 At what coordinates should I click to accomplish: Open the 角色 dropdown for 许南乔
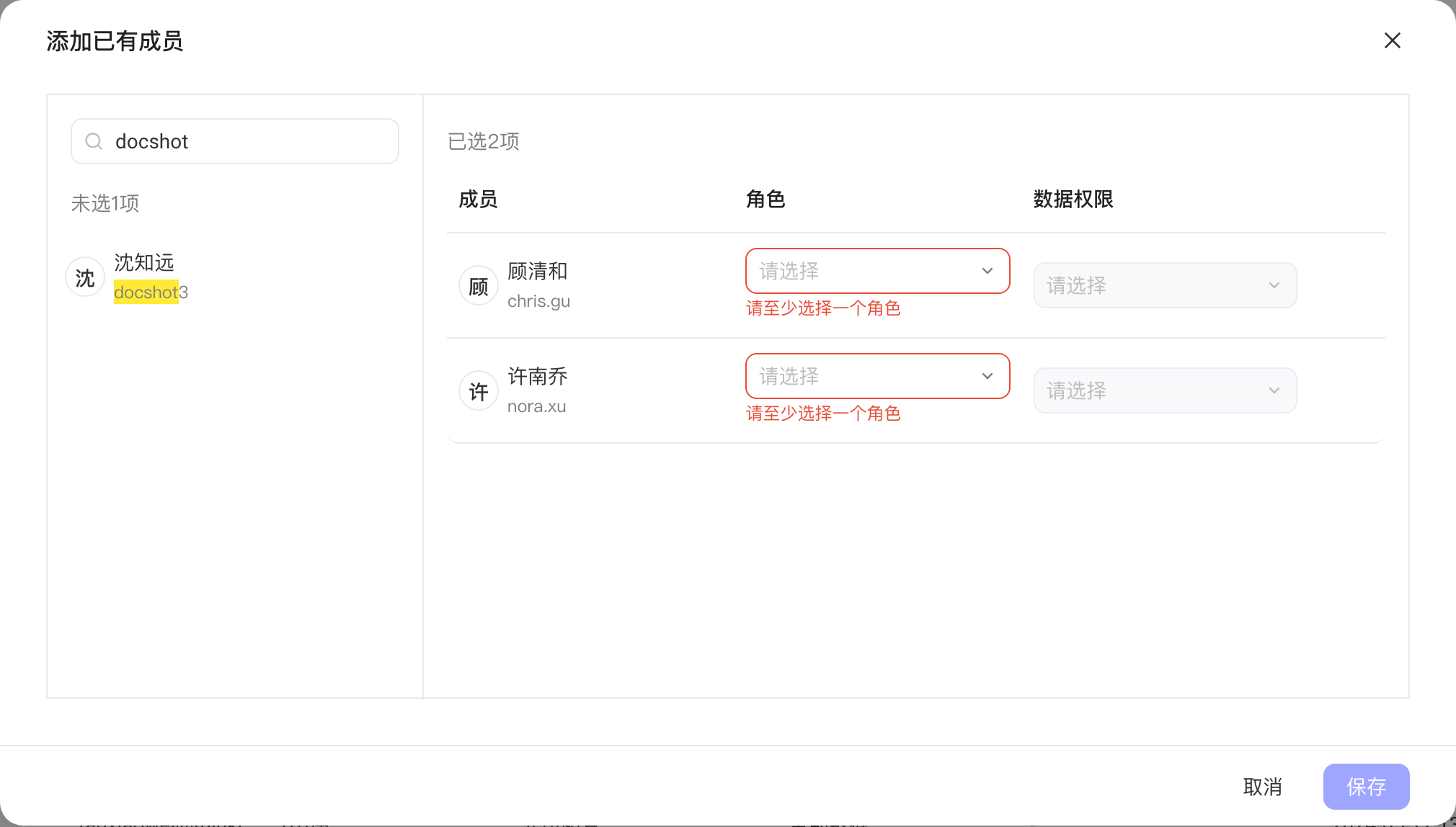click(x=877, y=376)
